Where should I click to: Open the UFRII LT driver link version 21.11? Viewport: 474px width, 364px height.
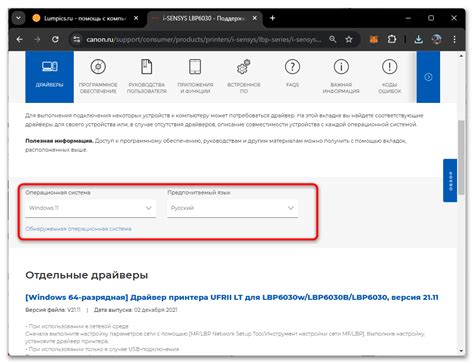click(x=232, y=297)
